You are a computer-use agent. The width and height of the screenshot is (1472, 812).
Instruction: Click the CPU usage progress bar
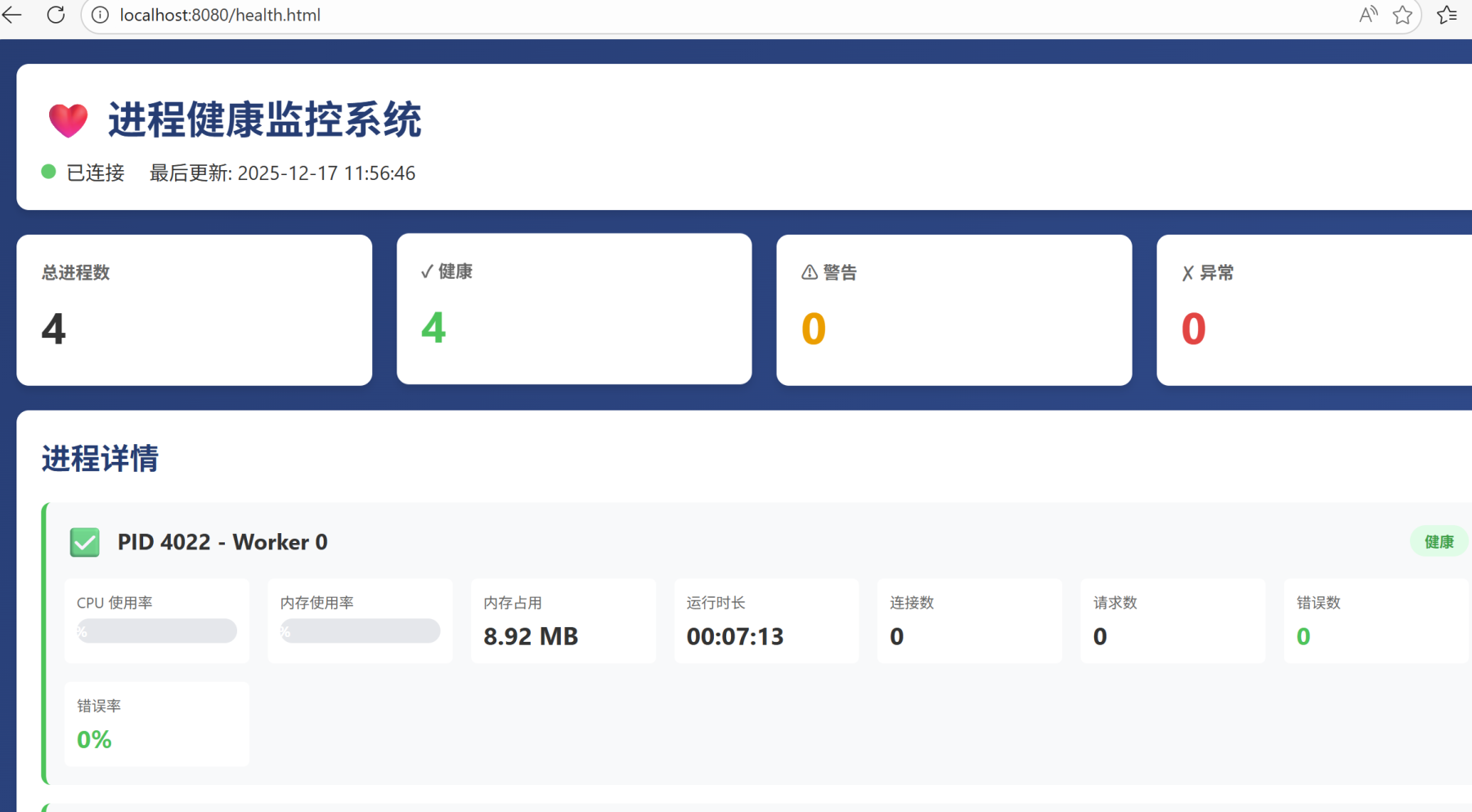tap(157, 630)
